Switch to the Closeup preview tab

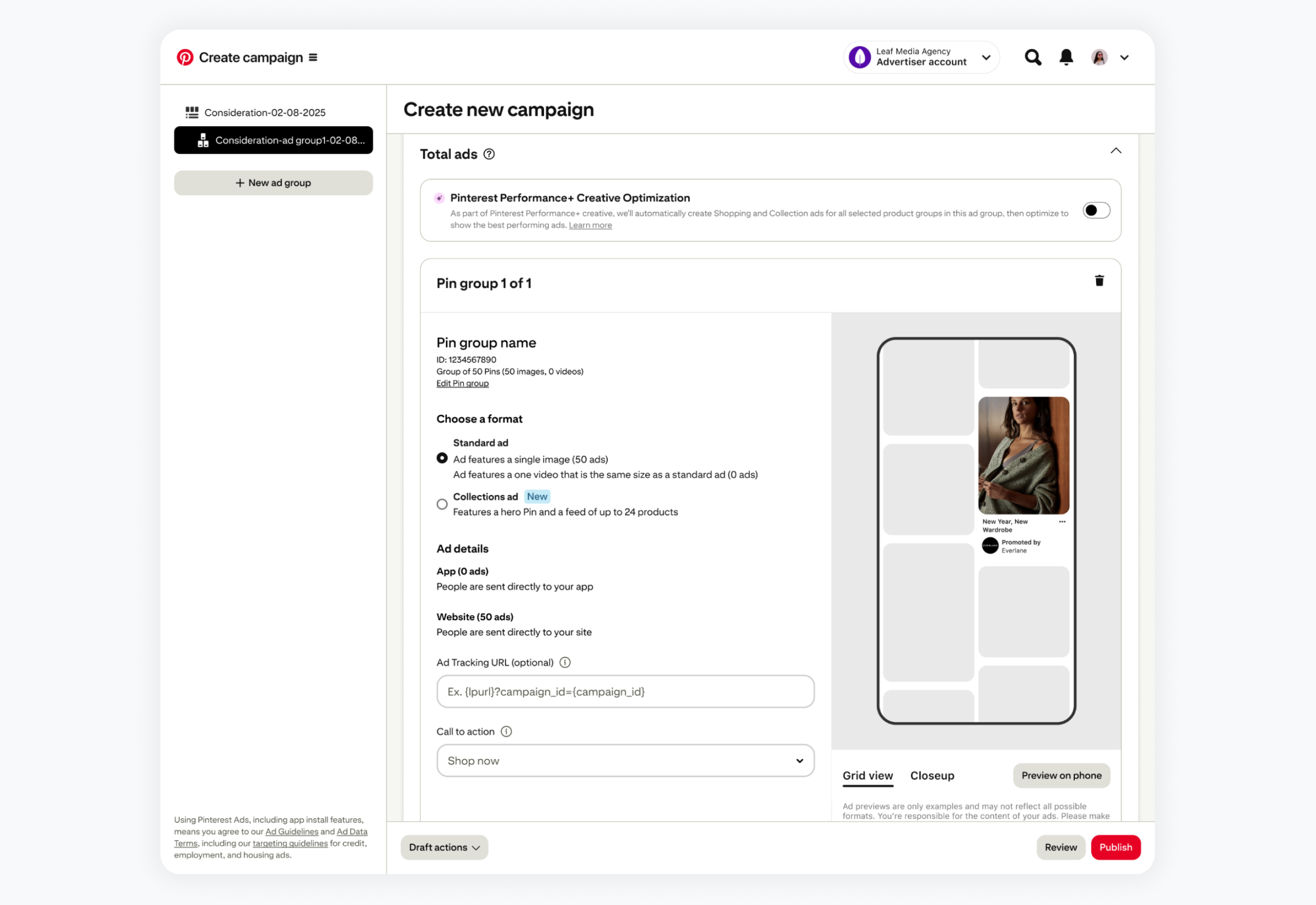(x=932, y=776)
